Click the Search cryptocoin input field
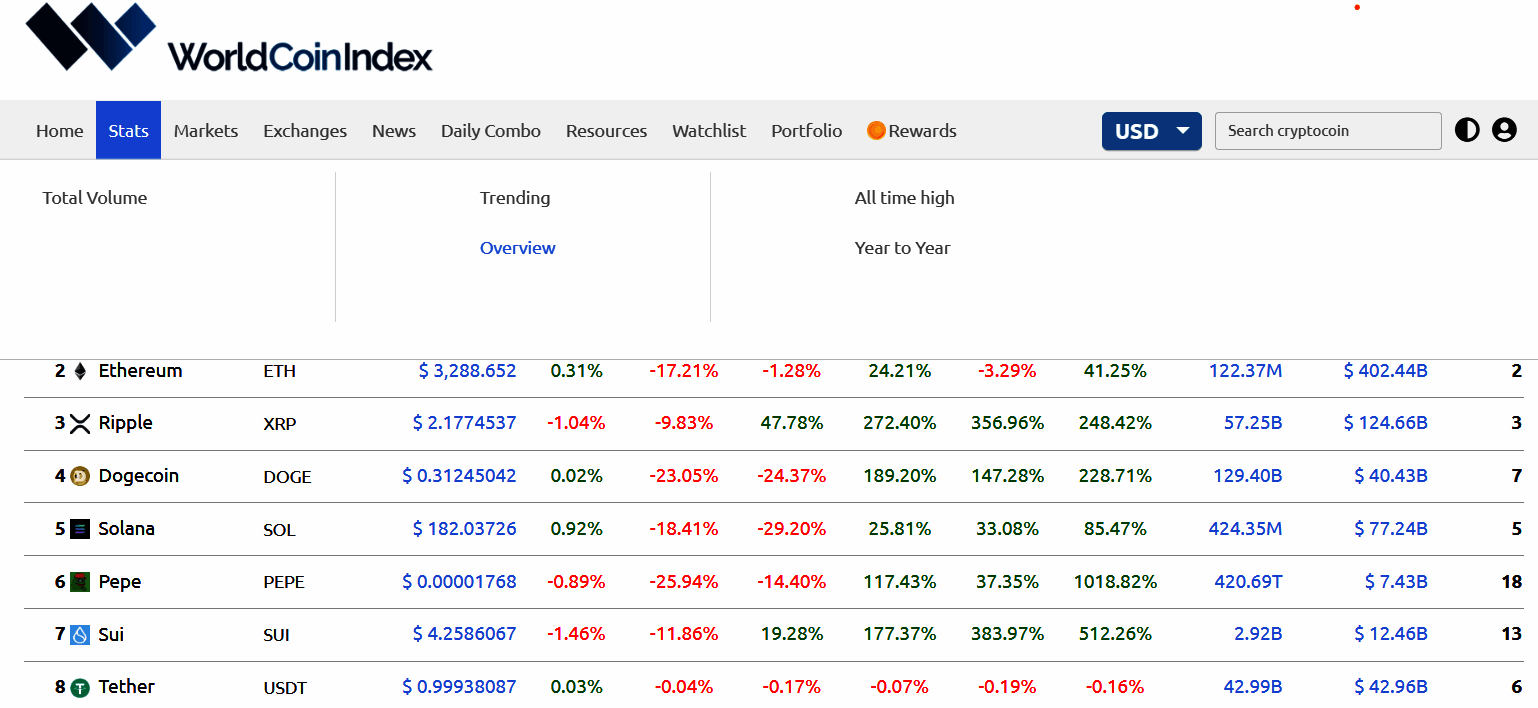The width and height of the screenshot is (1538, 708). tap(1328, 131)
